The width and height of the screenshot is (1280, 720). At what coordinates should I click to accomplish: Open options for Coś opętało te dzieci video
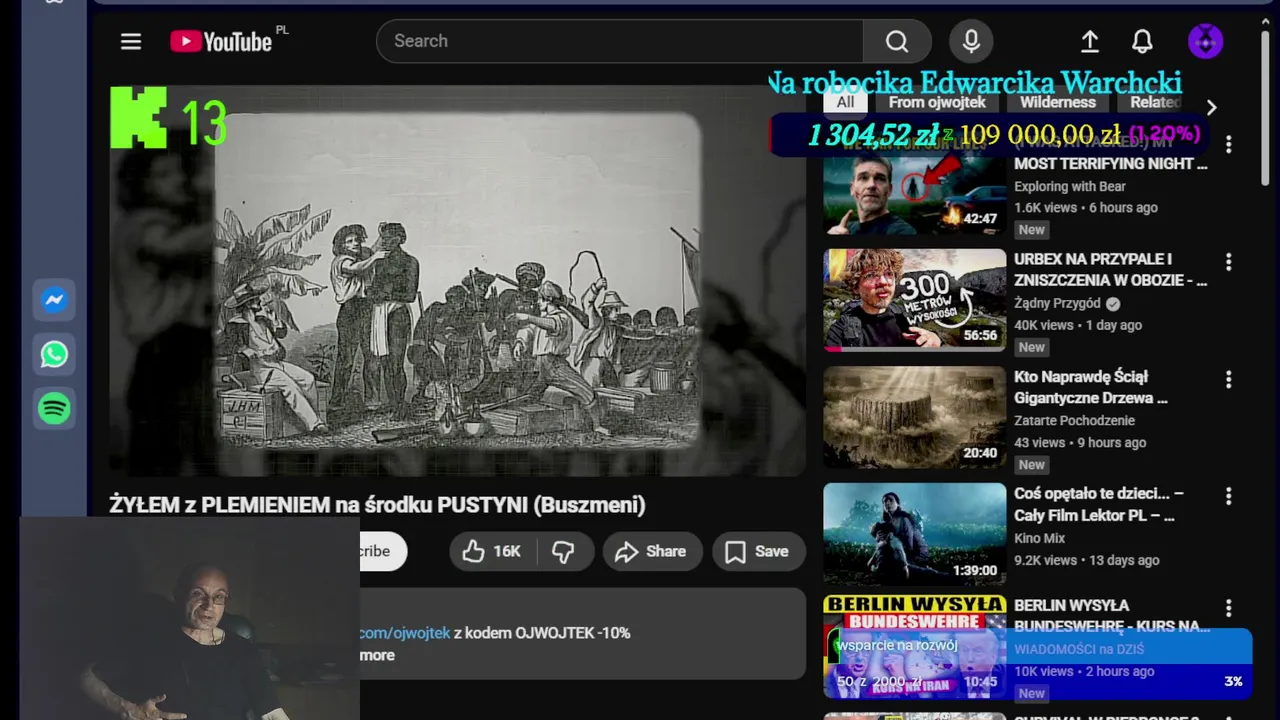click(1228, 497)
